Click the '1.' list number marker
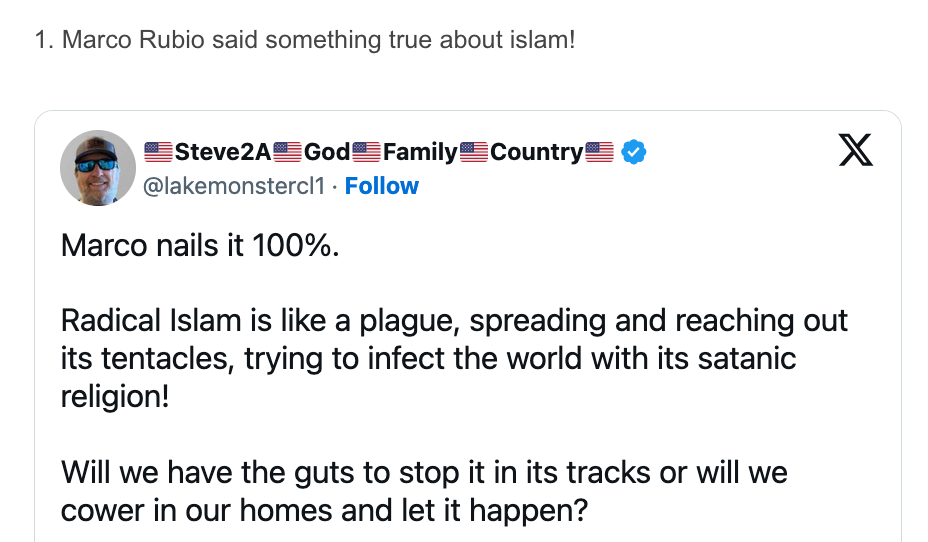The width and height of the screenshot is (928, 542). 44,41
